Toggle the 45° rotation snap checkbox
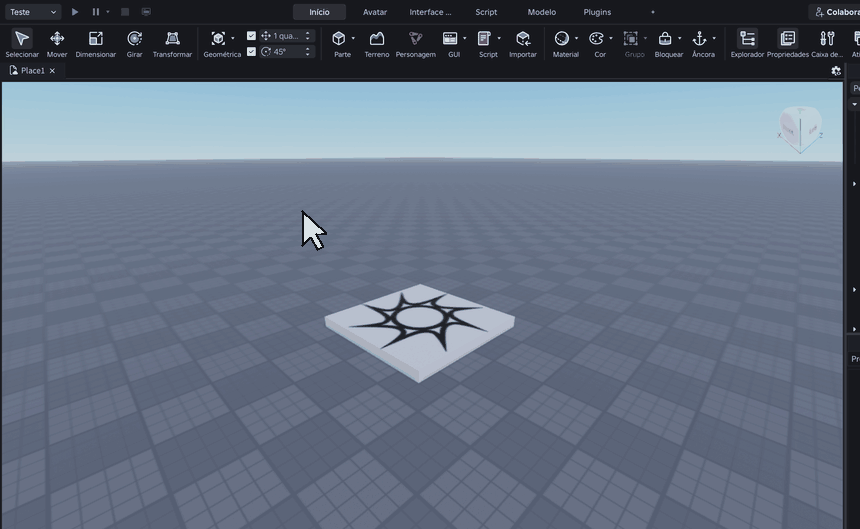The width and height of the screenshot is (860, 529). point(251,52)
